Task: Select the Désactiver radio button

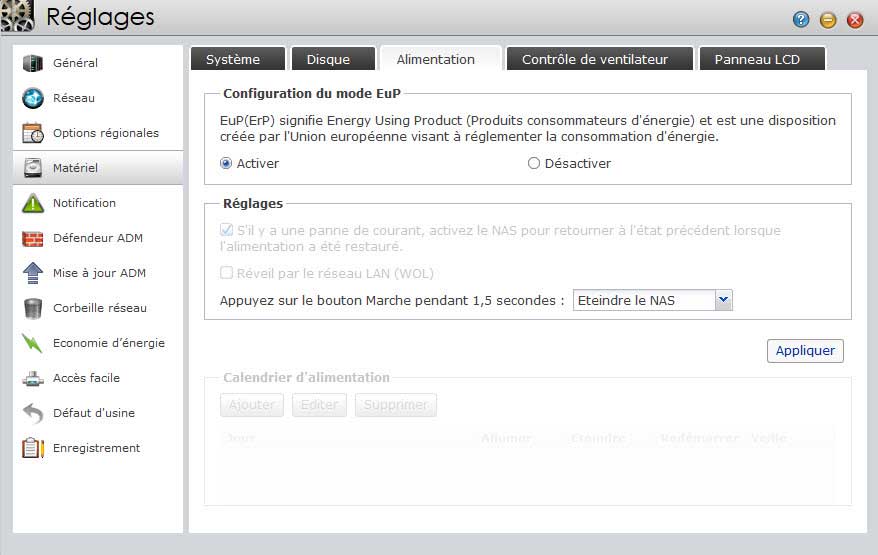Action: (x=533, y=163)
